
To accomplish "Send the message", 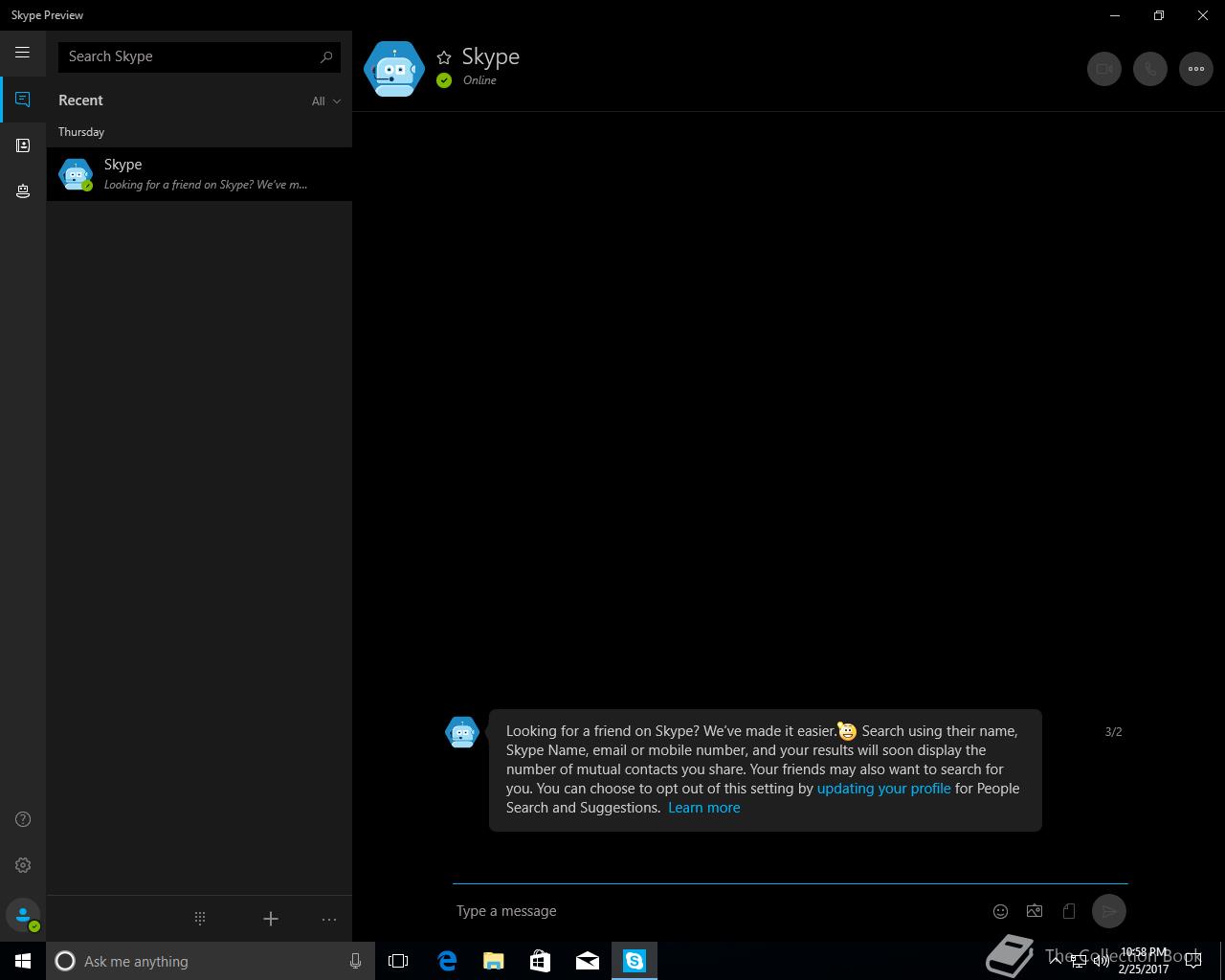I will (x=1109, y=911).
